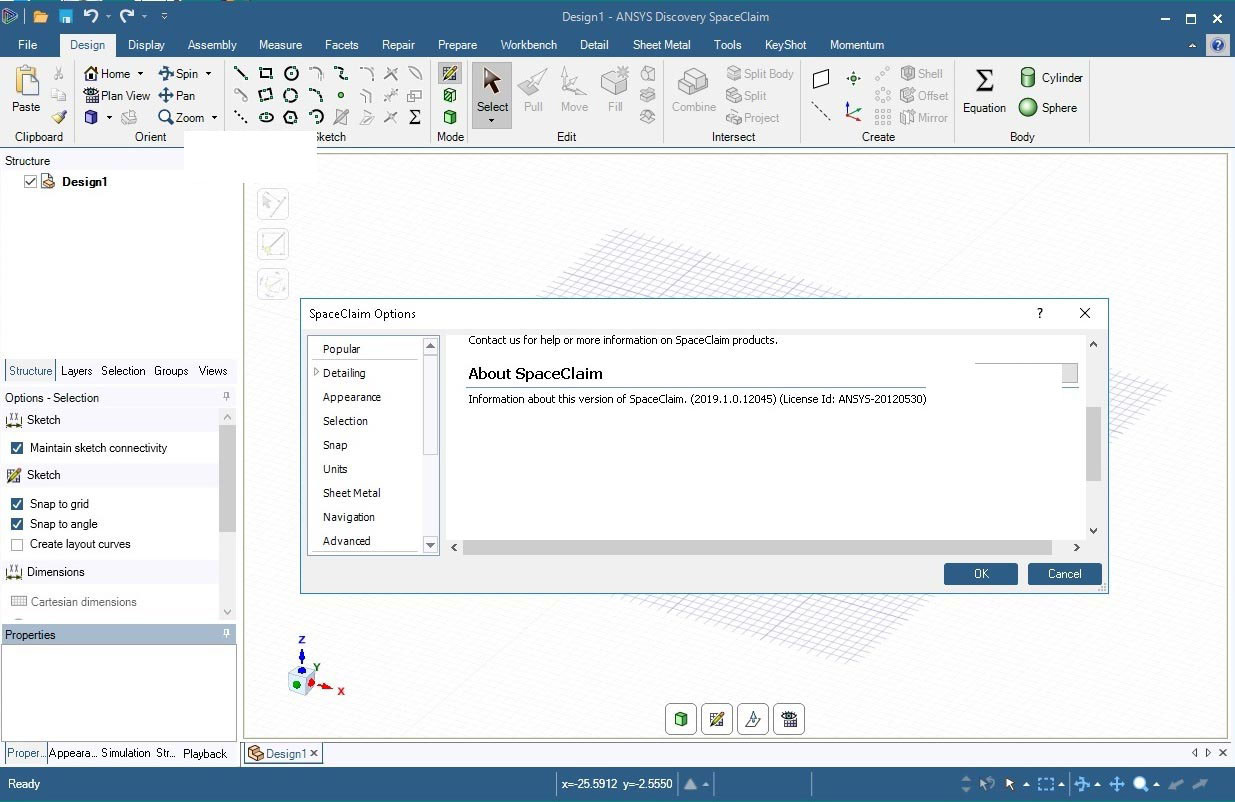This screenshot has width=1235, height=802.
Task: Select the Circle sketch tool
Action: pyautogui.click(x=291, y=73)
